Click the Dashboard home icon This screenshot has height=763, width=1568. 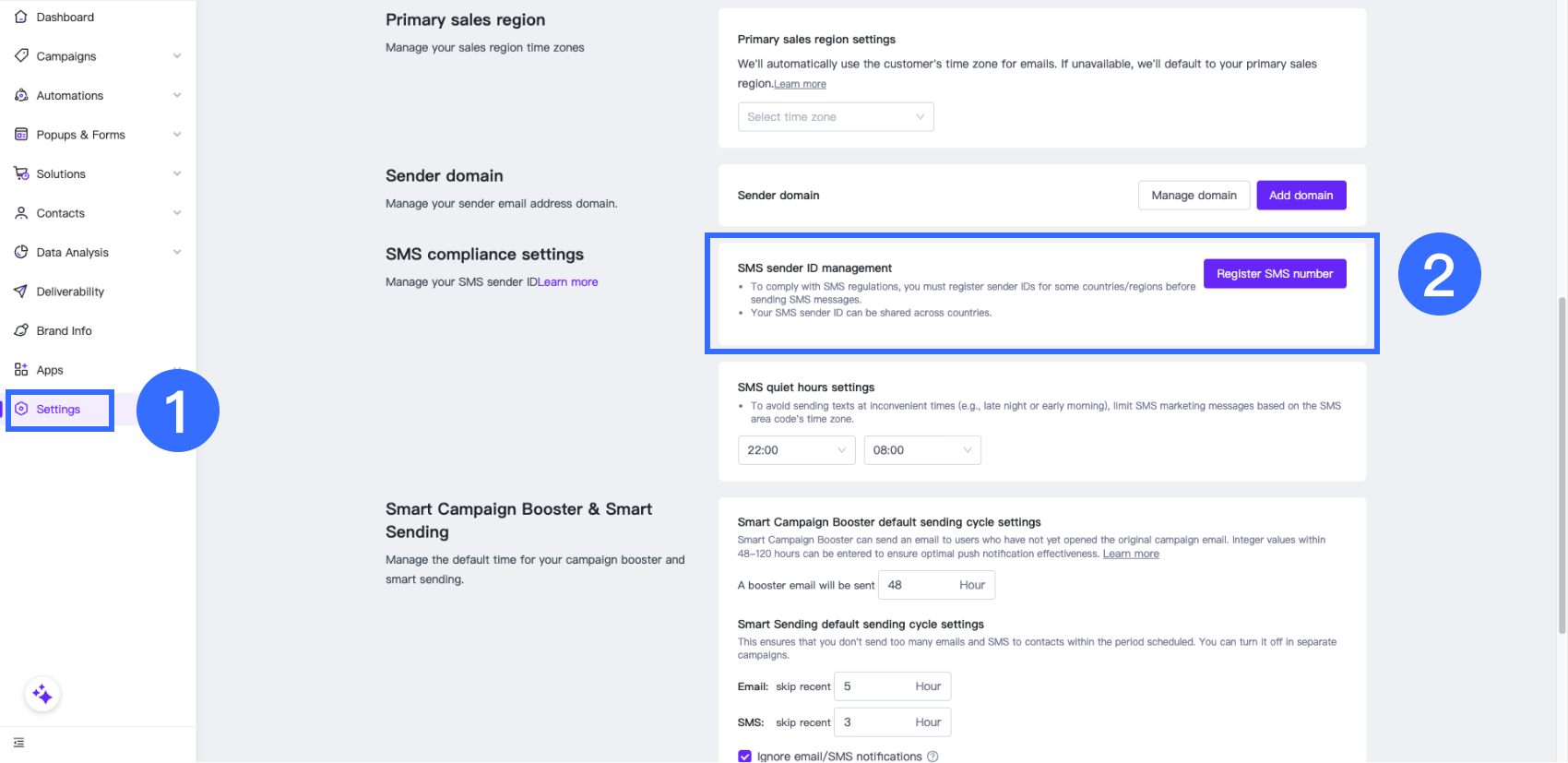pos(21,17)
